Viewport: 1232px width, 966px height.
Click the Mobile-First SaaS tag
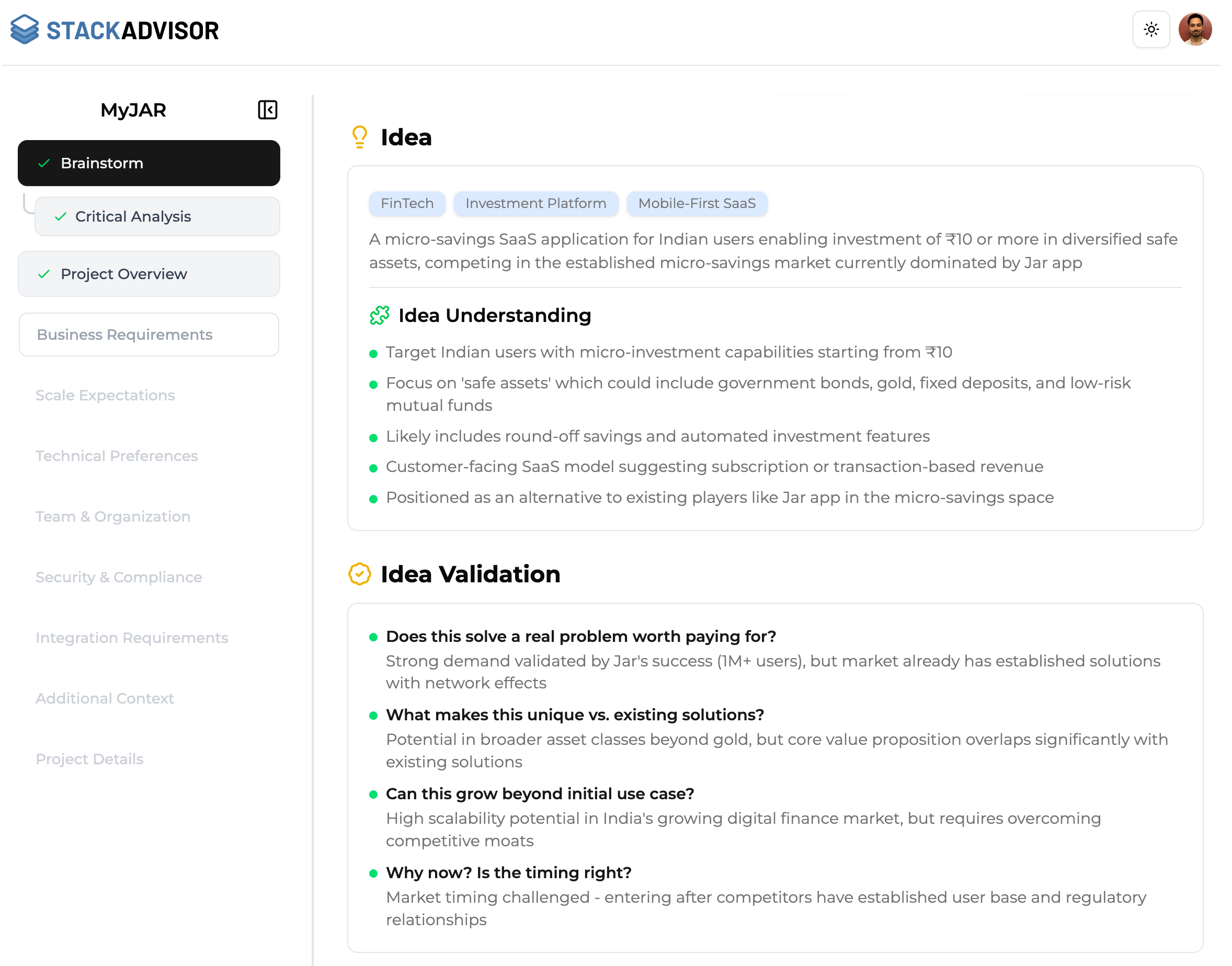697,204
